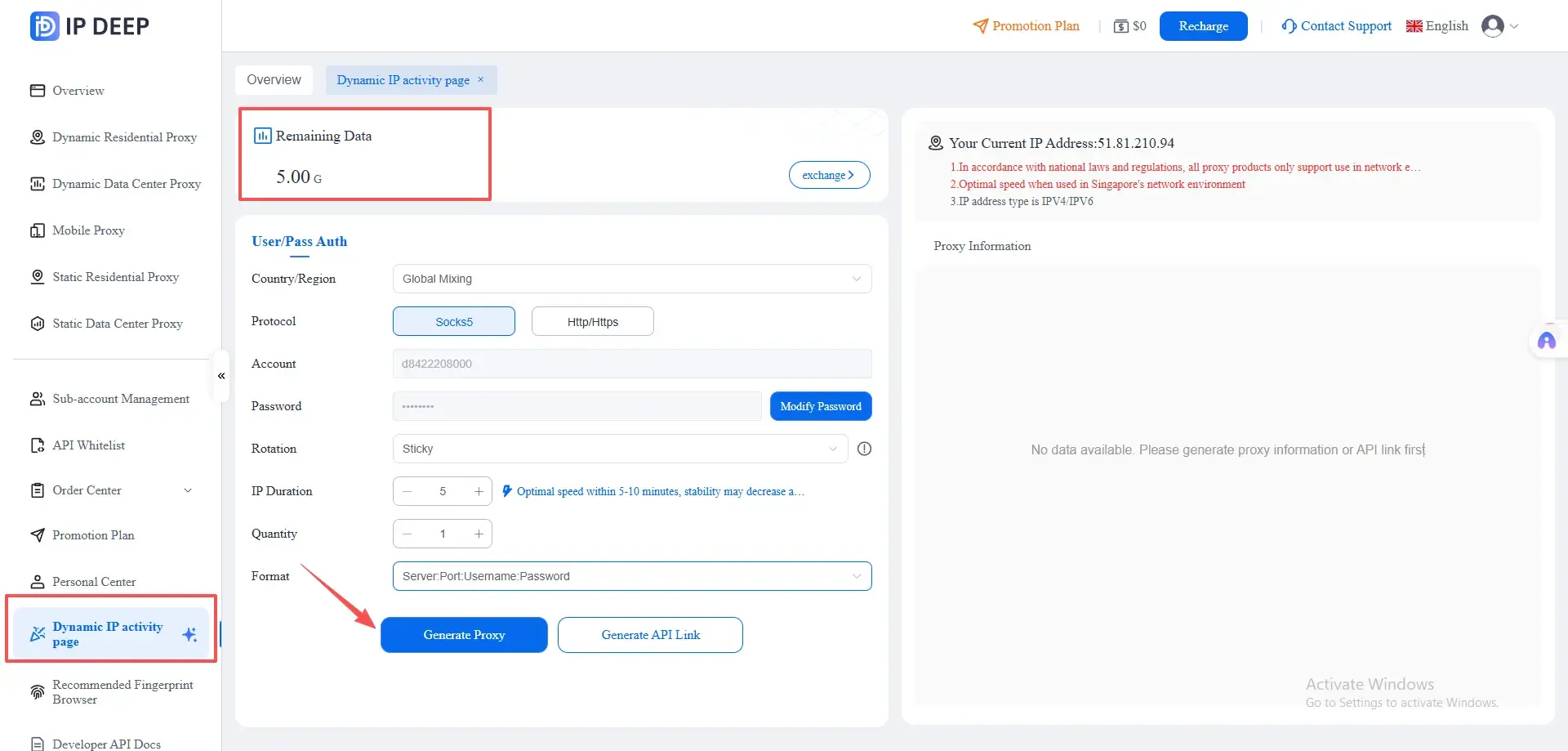Collapse the sidebar with double-arrow icon
Image resolution: width=1568 pixels, height=751 pixels.
pyautogui.click(x=221, y=376)
